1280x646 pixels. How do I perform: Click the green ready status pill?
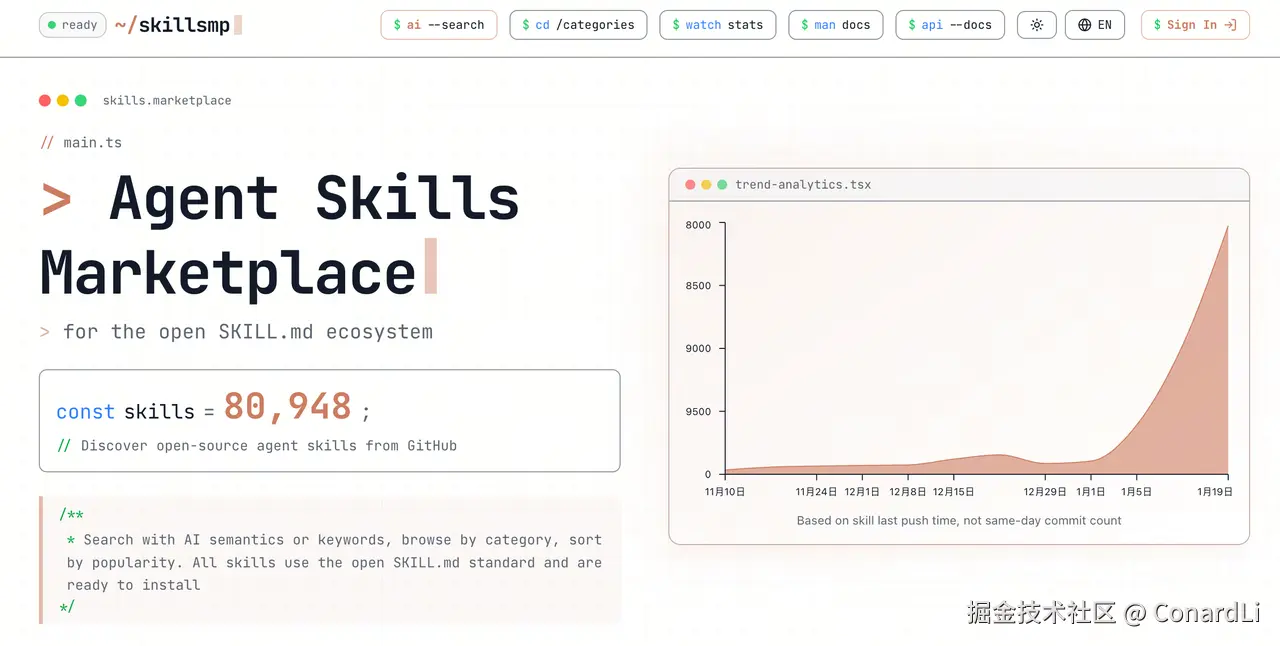click(x=72, y=24)
